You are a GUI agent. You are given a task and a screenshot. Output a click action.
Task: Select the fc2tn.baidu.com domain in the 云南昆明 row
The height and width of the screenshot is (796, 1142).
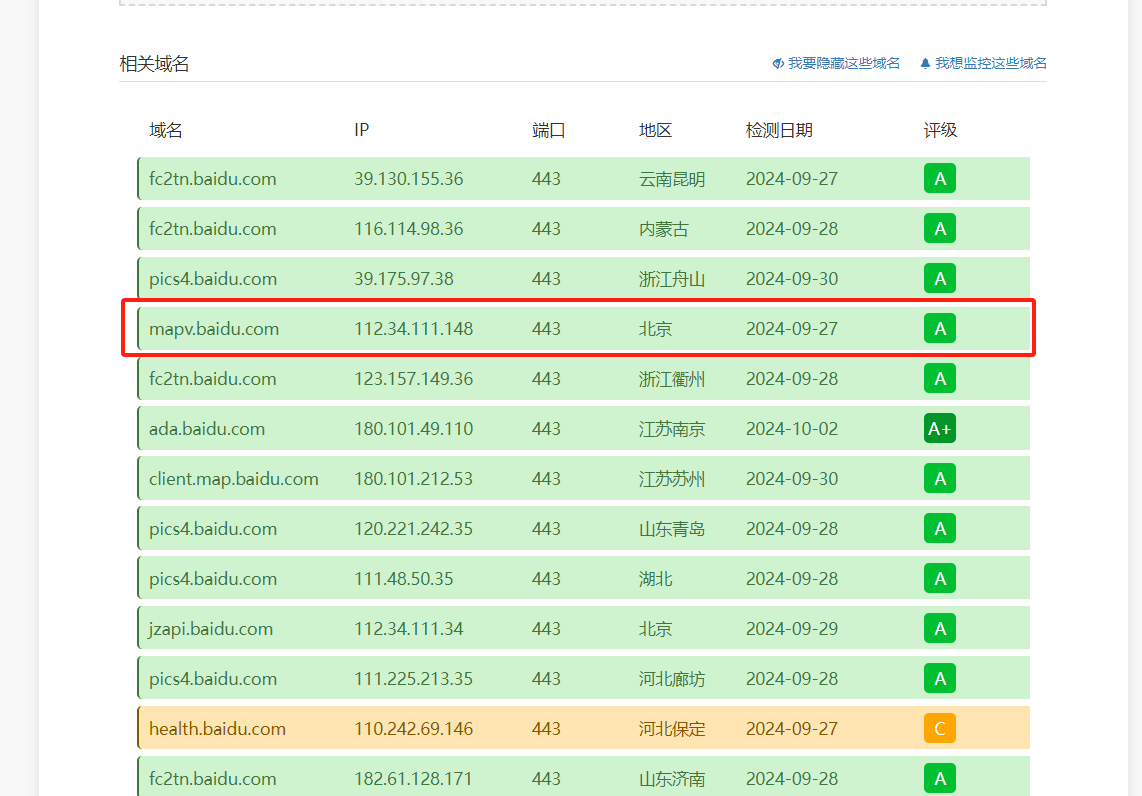[x=213, y=178]
